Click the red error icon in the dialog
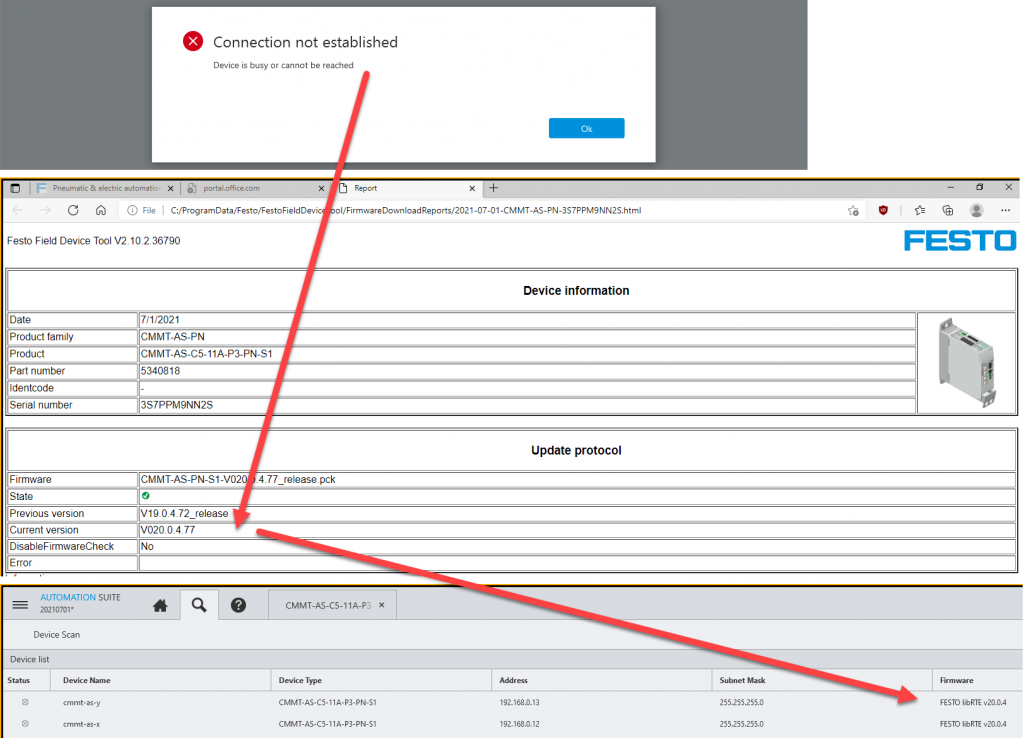 [193, 41]
